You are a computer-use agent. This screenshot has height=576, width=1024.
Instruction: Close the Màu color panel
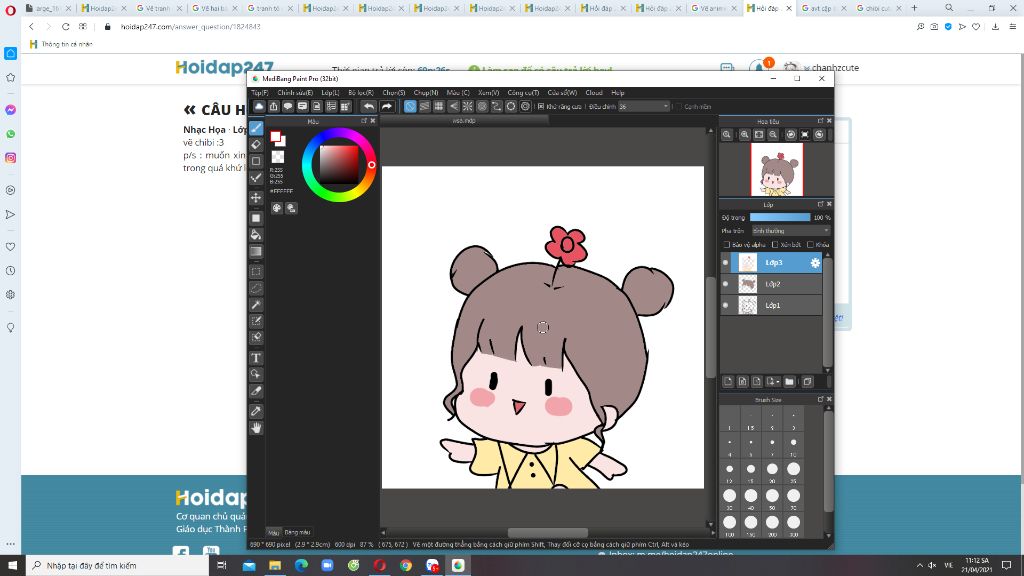click(373, 121)
